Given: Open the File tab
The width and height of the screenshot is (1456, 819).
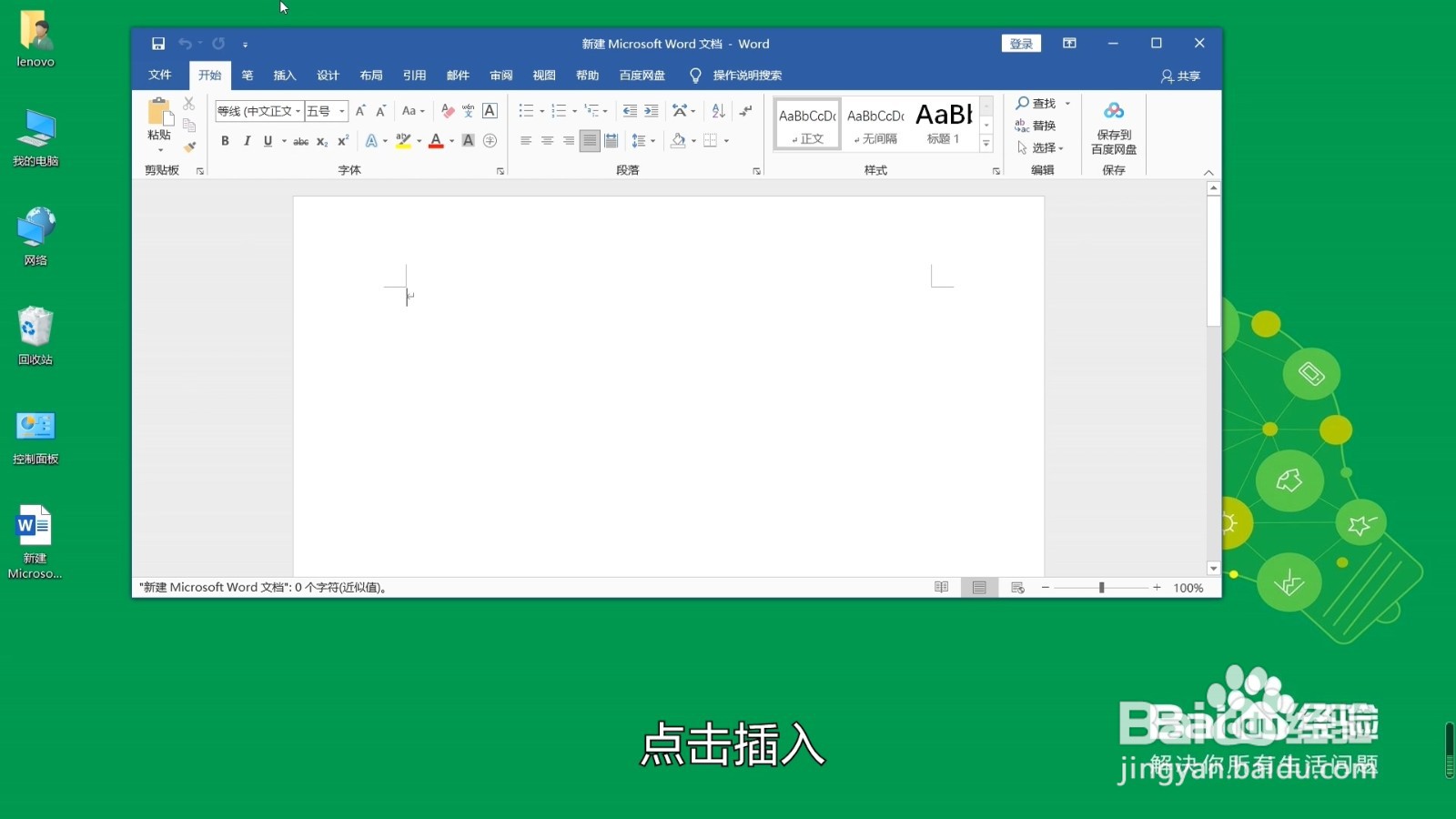Looking at the screenshot, I should (160, 76).
